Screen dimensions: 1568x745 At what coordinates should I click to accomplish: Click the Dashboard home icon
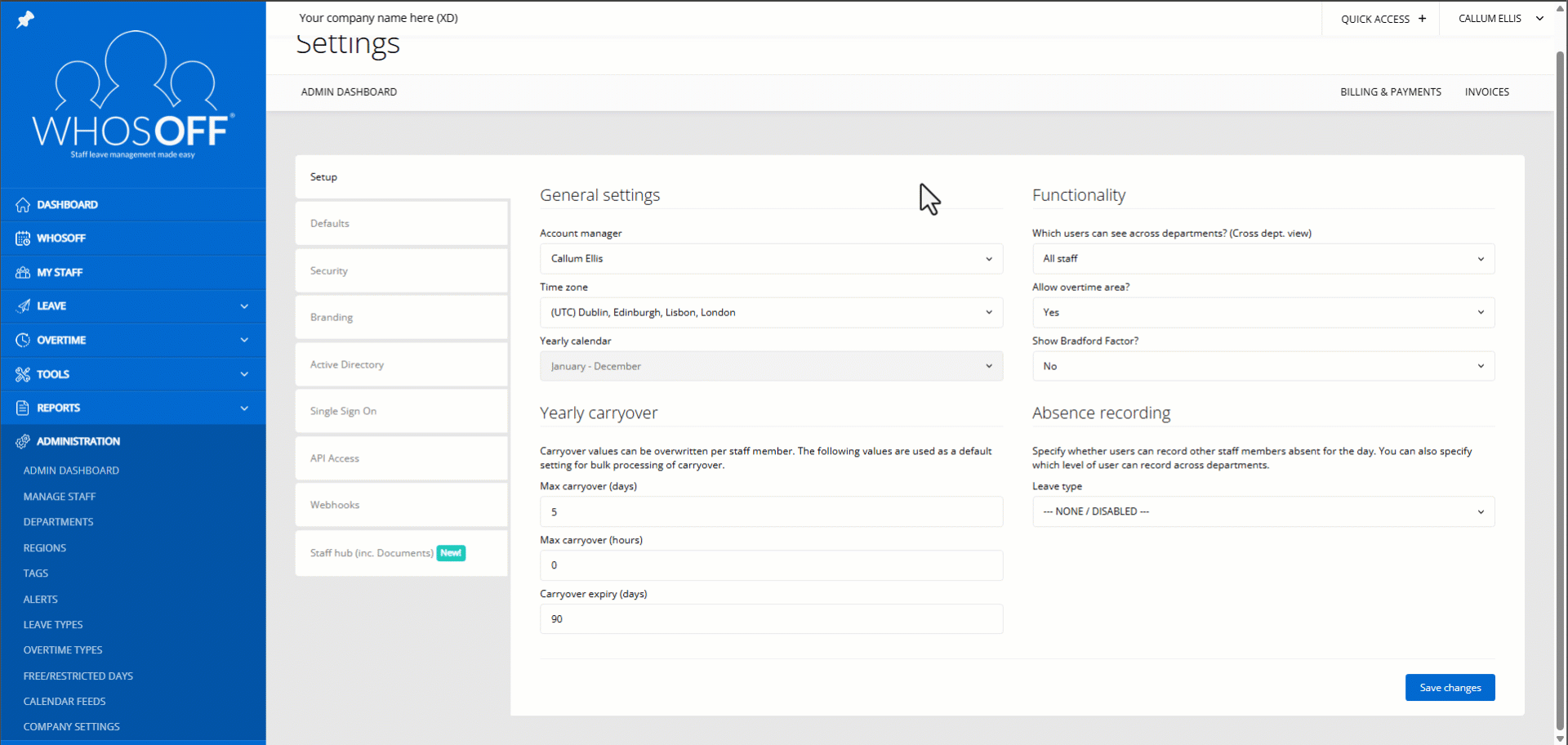tap(23, 205)
